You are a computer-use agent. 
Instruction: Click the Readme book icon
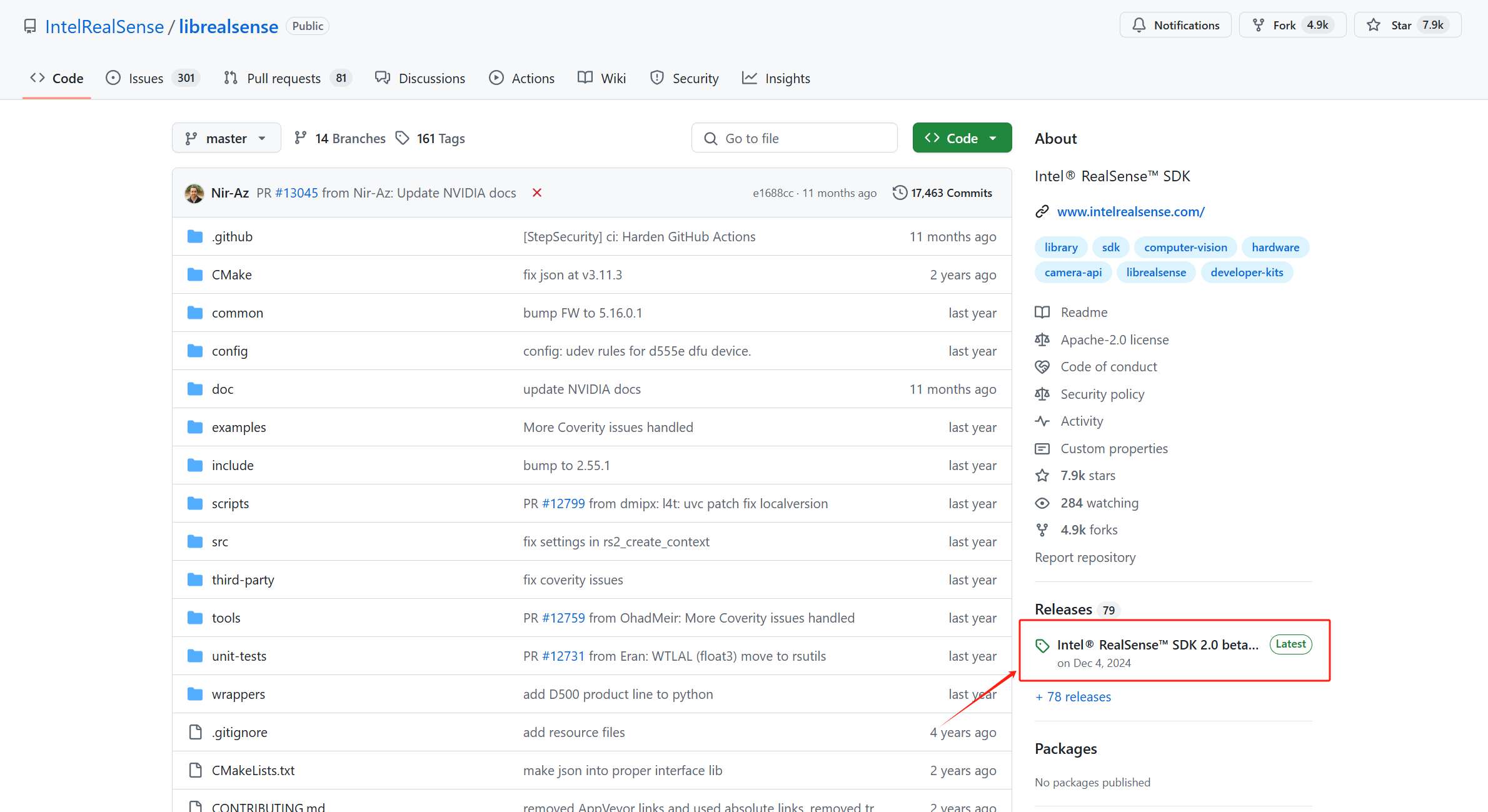1042,312
